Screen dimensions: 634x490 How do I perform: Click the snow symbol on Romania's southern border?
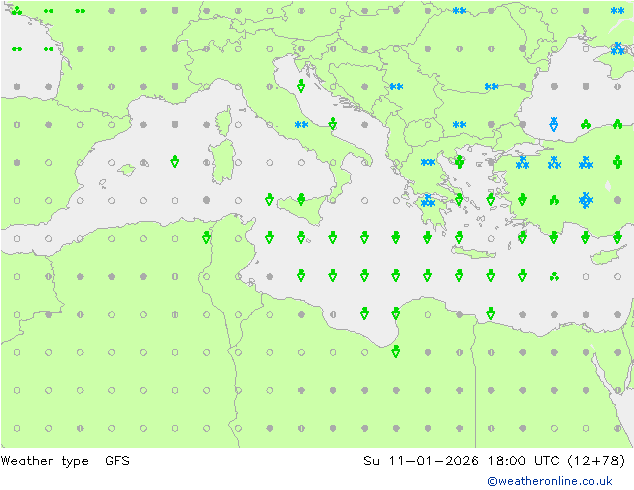pyautogui.click(x=491, y=87)
